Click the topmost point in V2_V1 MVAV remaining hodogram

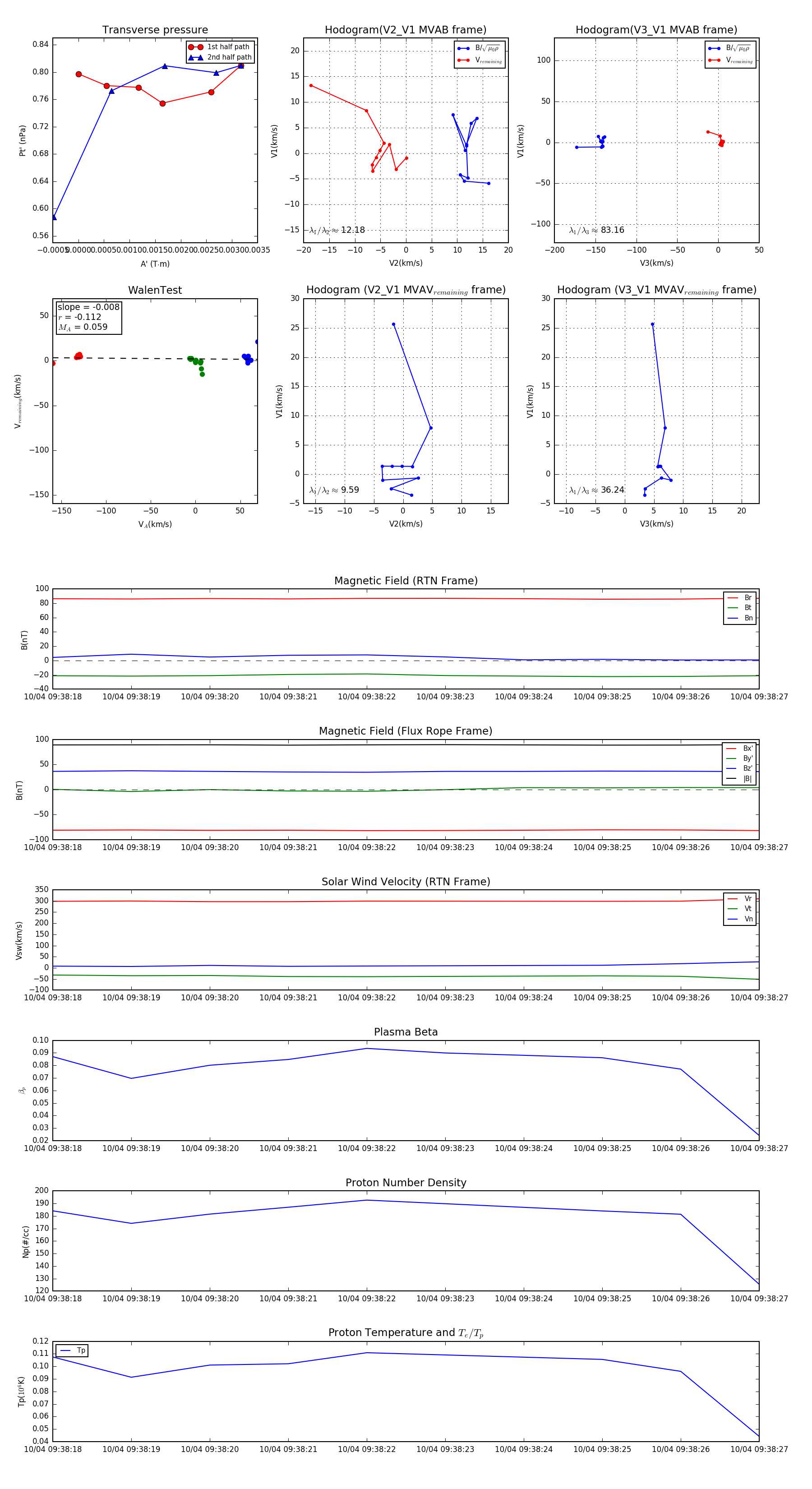pos(393,324)
